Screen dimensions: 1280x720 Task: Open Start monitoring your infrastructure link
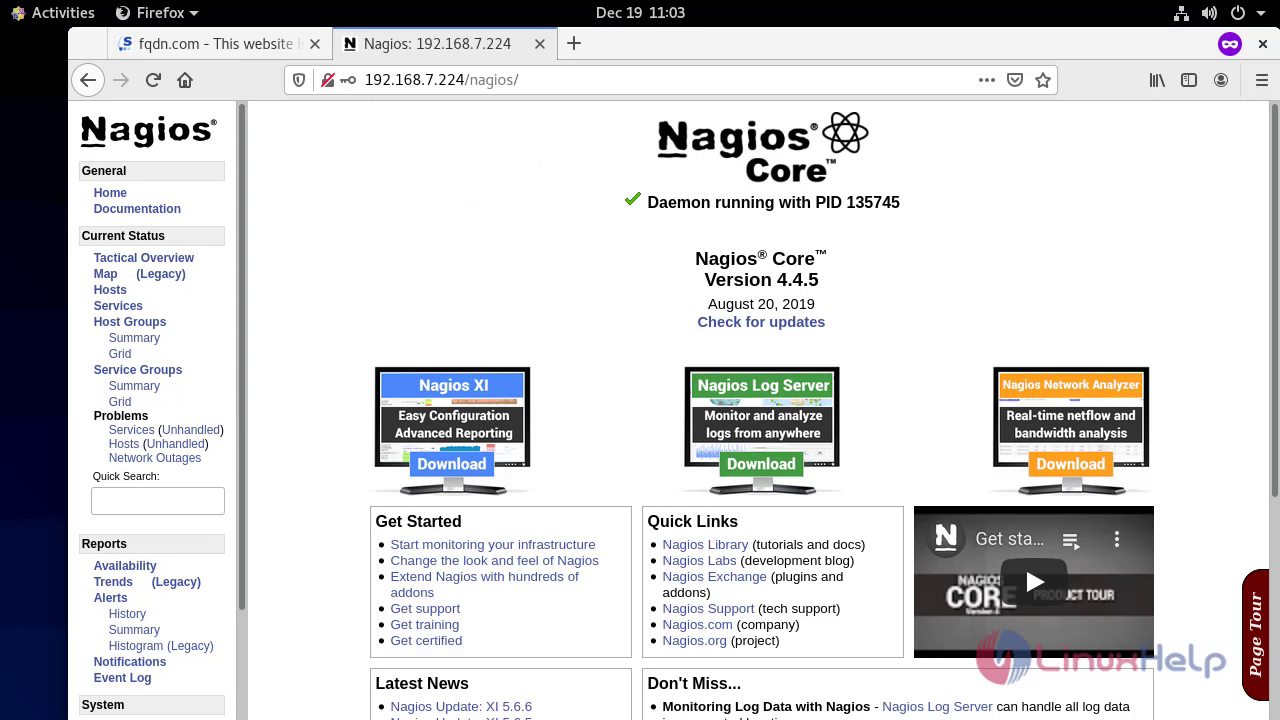[493, 545]
